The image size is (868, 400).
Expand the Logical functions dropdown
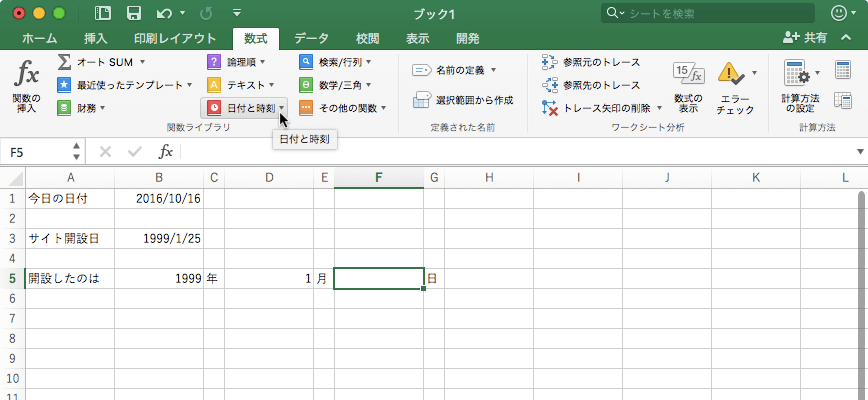(x=263, y=62)
